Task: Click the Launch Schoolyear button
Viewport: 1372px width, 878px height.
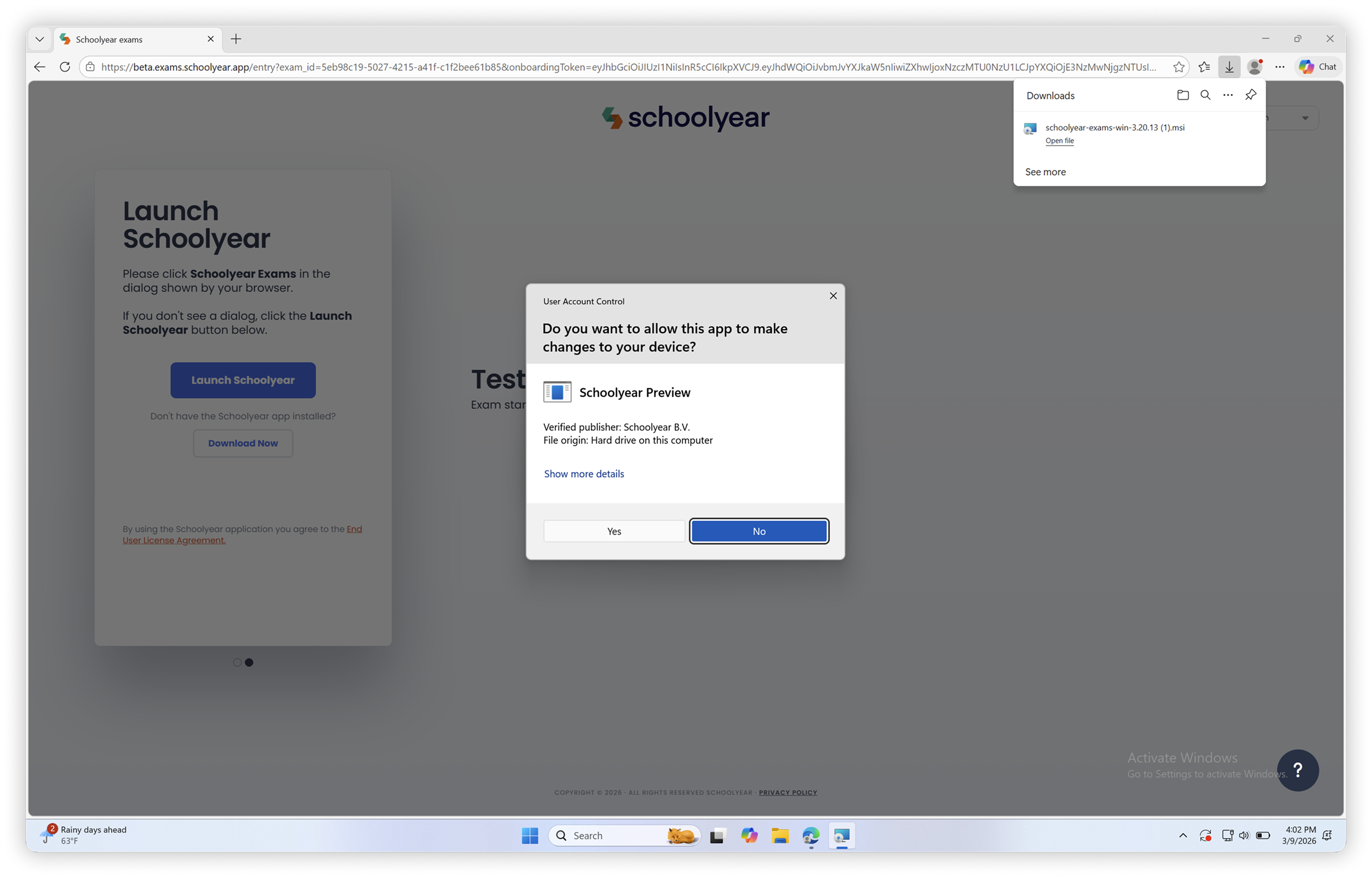Action: click(243, 380)
